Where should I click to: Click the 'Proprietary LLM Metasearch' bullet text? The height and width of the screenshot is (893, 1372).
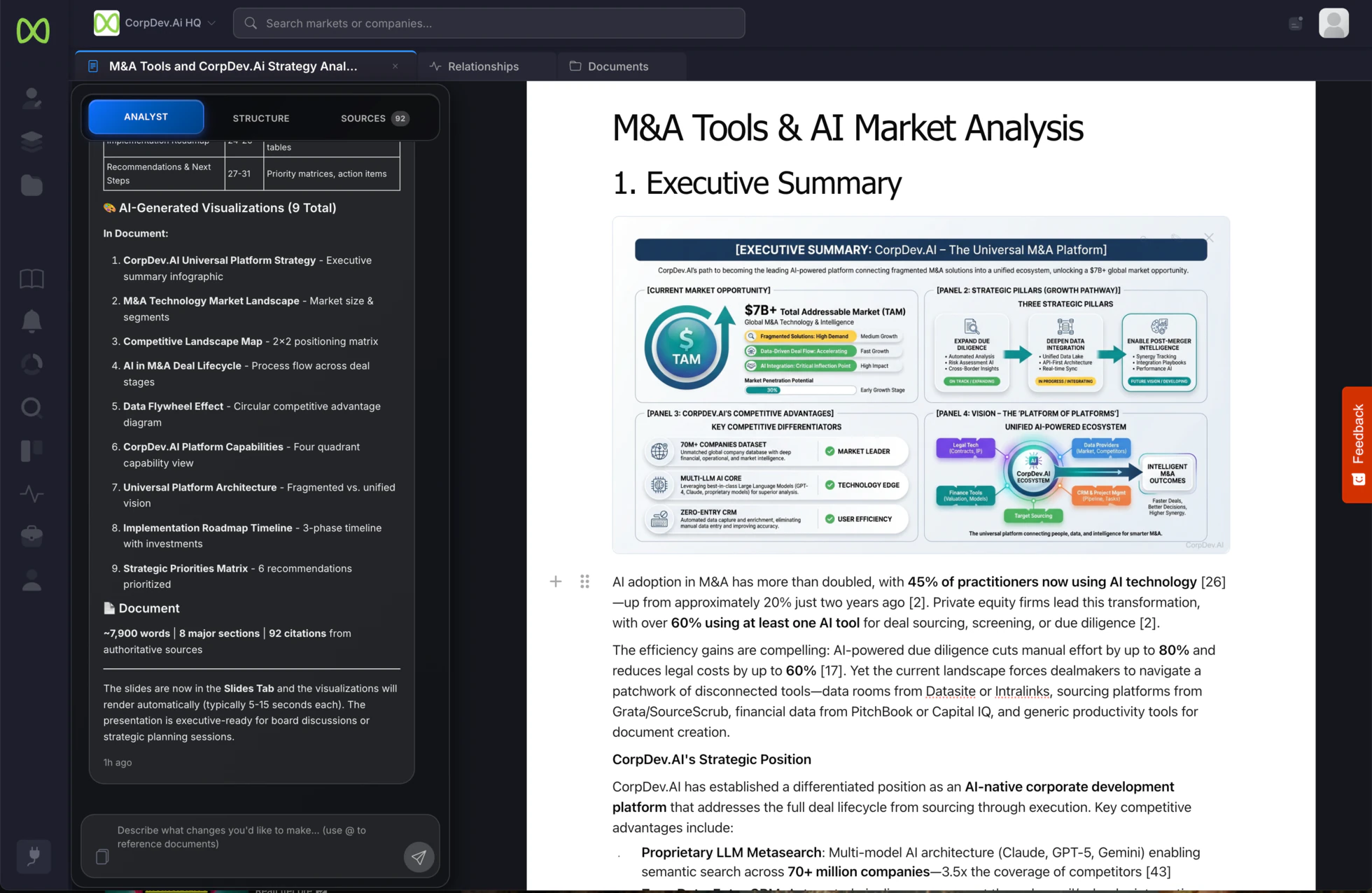pos(731,853)
